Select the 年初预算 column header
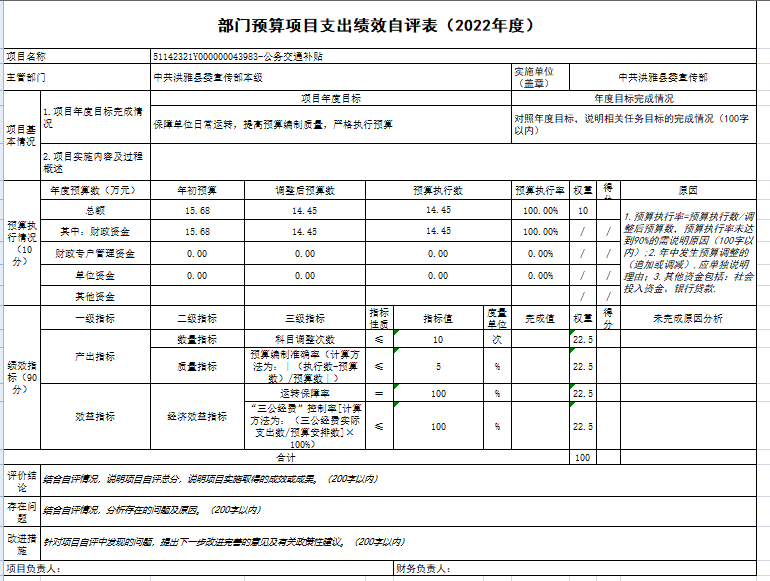The image size is (770, 581). 197,190
